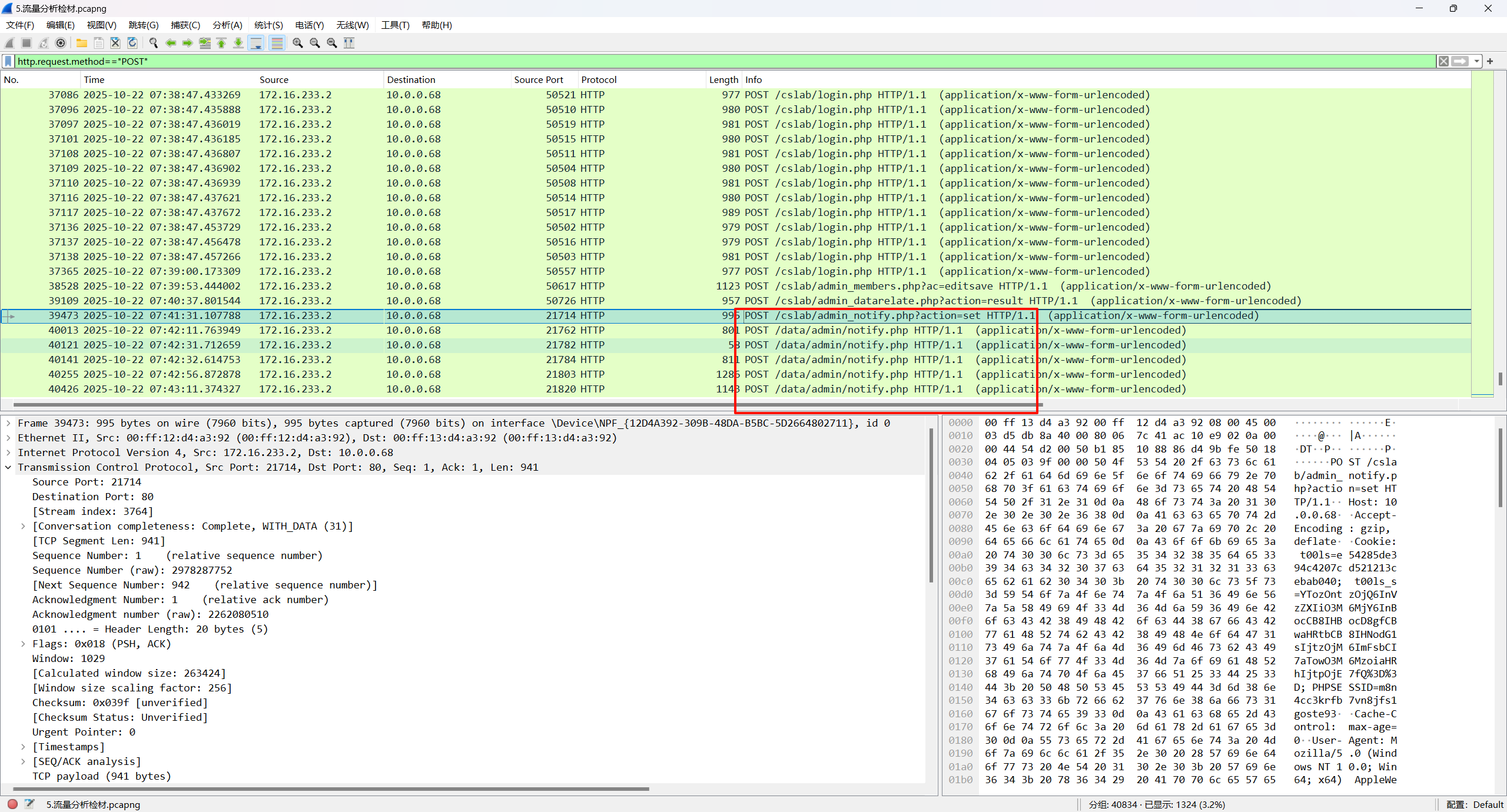This screenshot has width=1507, height=812.
Task: Click the find packet magnifier icon
Action: pos(154,43)
